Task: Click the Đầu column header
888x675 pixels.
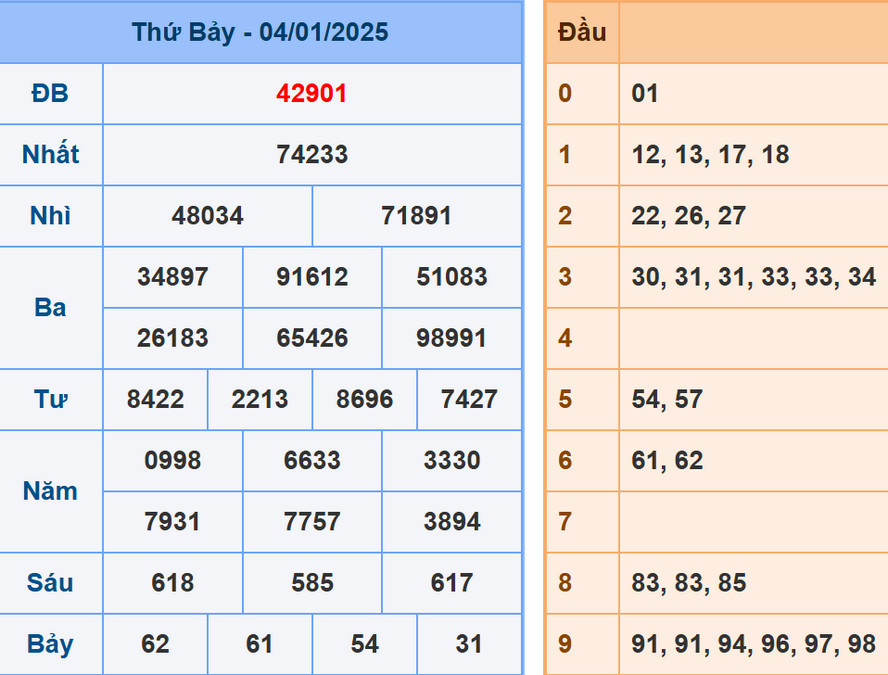Action: click(x=581, y=32)
